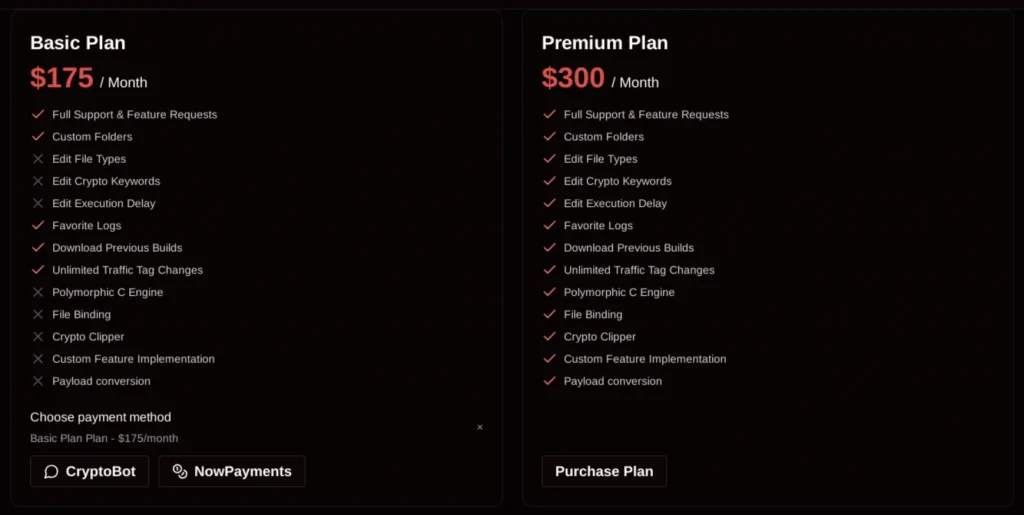Click the checkmark beside Premium Favorite Logs
The height and width of the screenshot is (515, 1024).
[x=549, y=226]
